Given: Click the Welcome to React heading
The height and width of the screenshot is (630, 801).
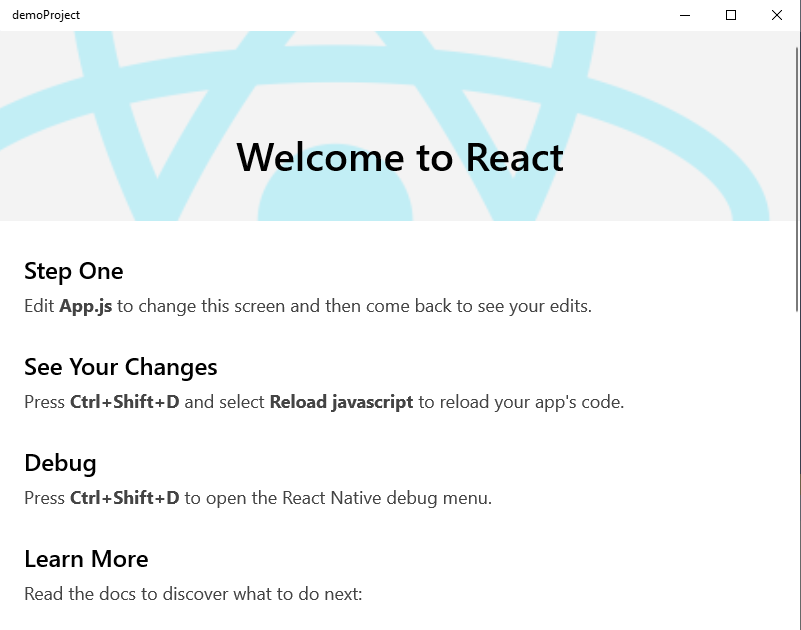Looking at the screenshot, I should (399, 157).
